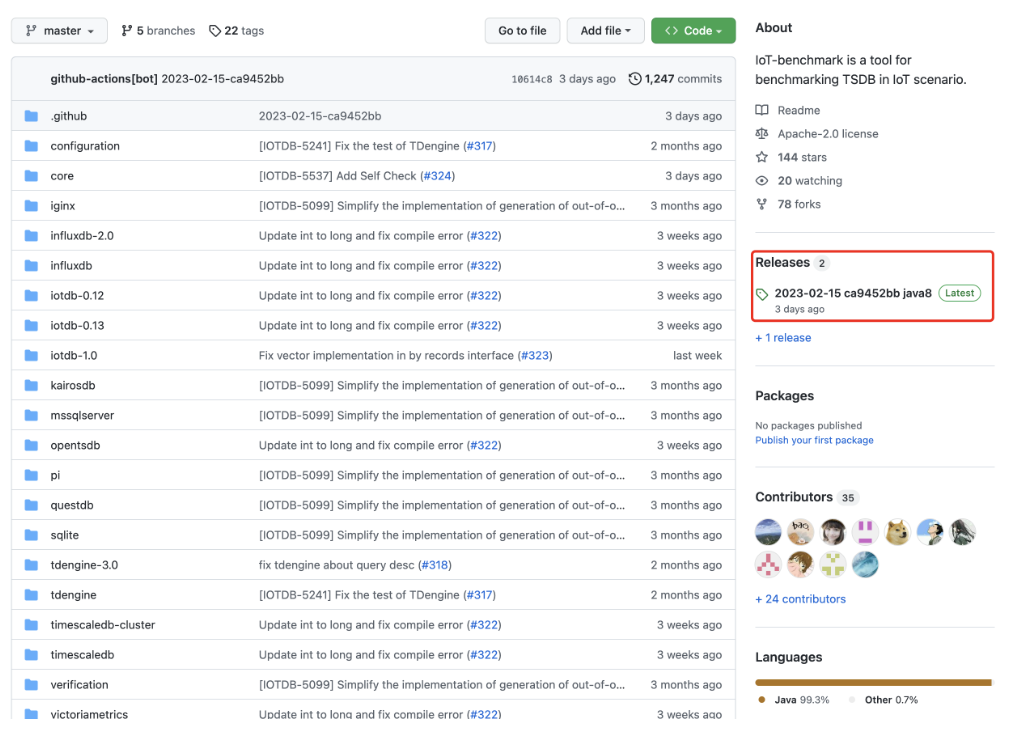Click the iotdb-0.12 folder icon

coord(31,295)
